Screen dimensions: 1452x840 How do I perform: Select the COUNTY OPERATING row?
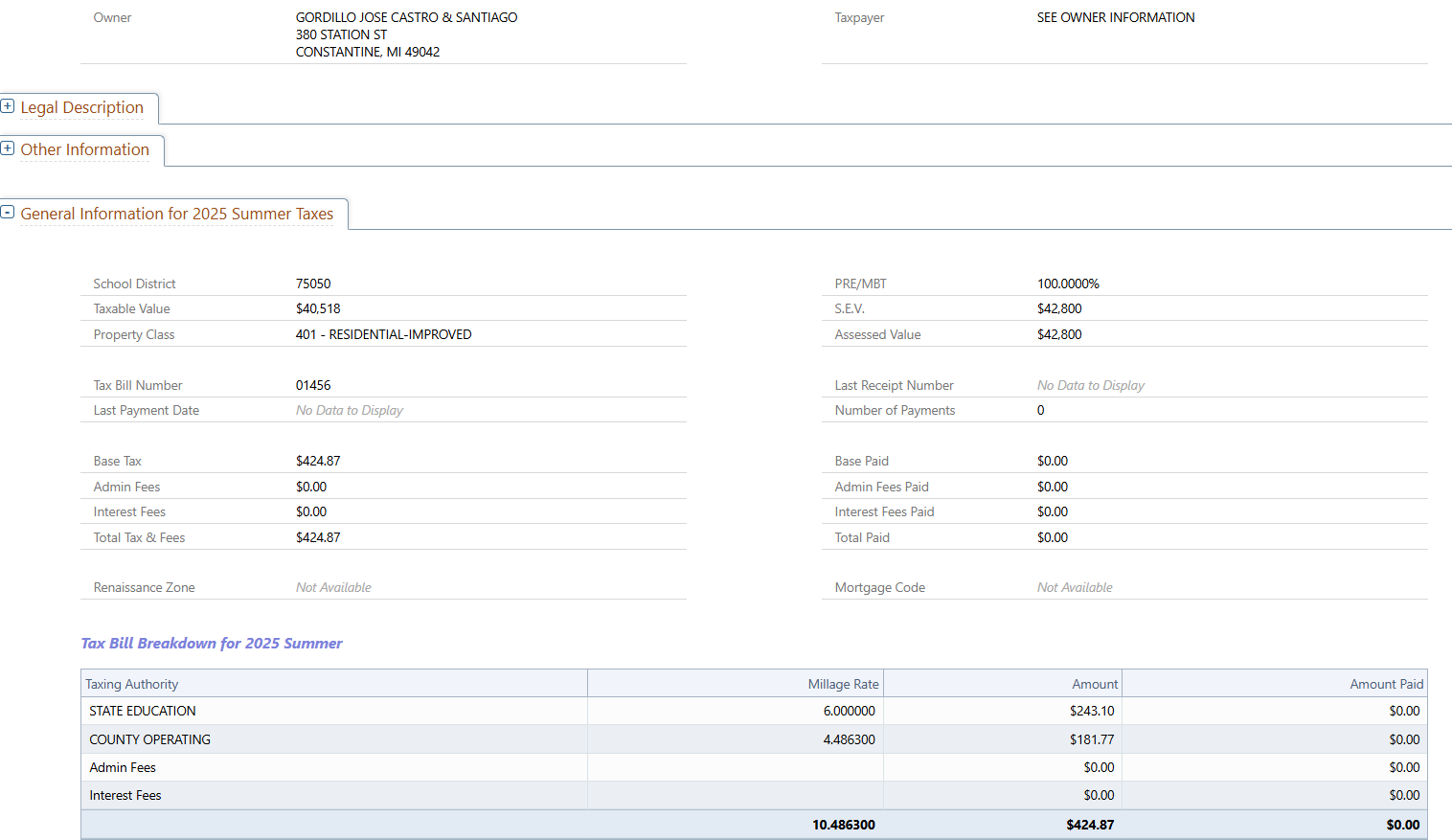point(149,739)
